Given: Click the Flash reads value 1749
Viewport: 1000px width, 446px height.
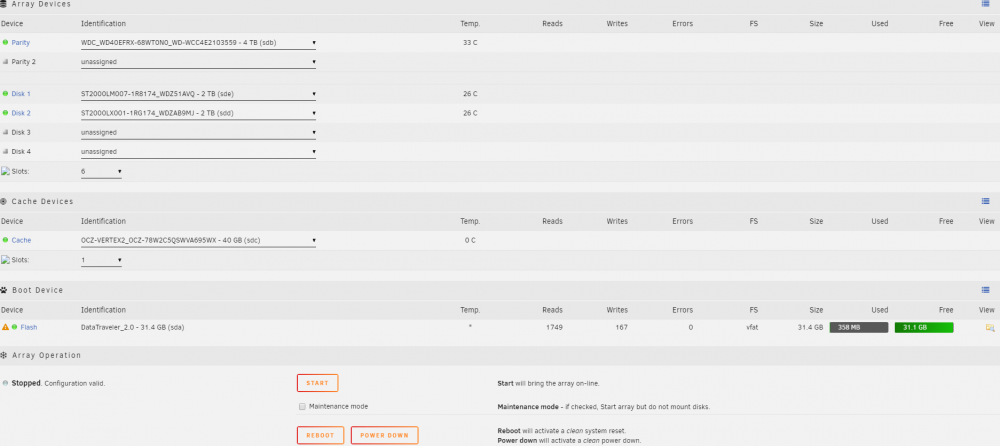Looking at the screenshot, I should [554, 327].
